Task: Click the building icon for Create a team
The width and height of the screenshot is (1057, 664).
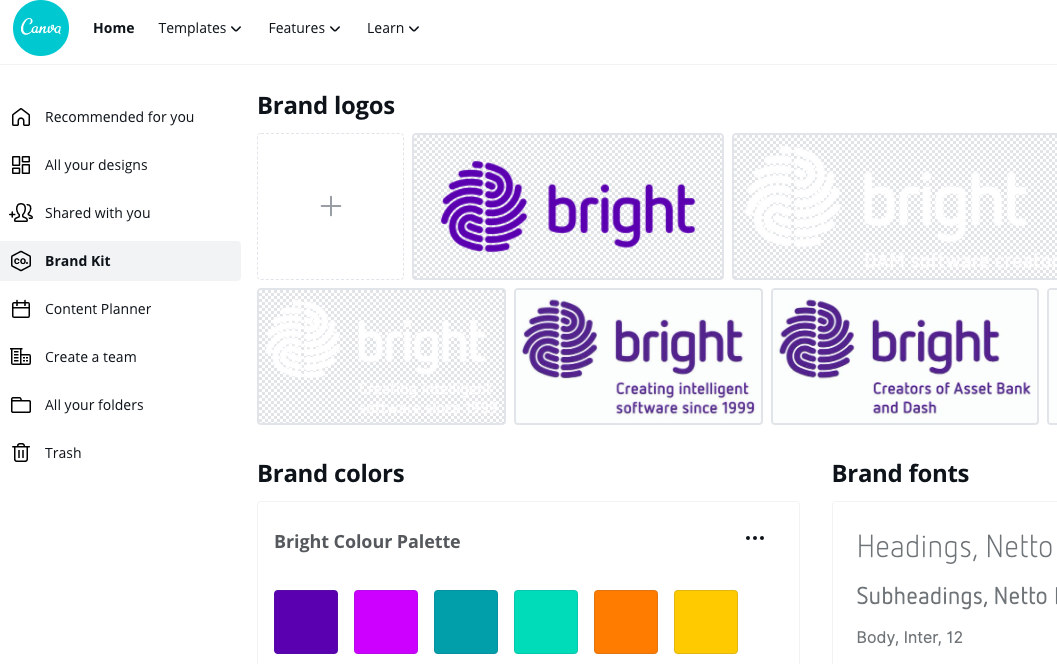Action: (21, 357)
